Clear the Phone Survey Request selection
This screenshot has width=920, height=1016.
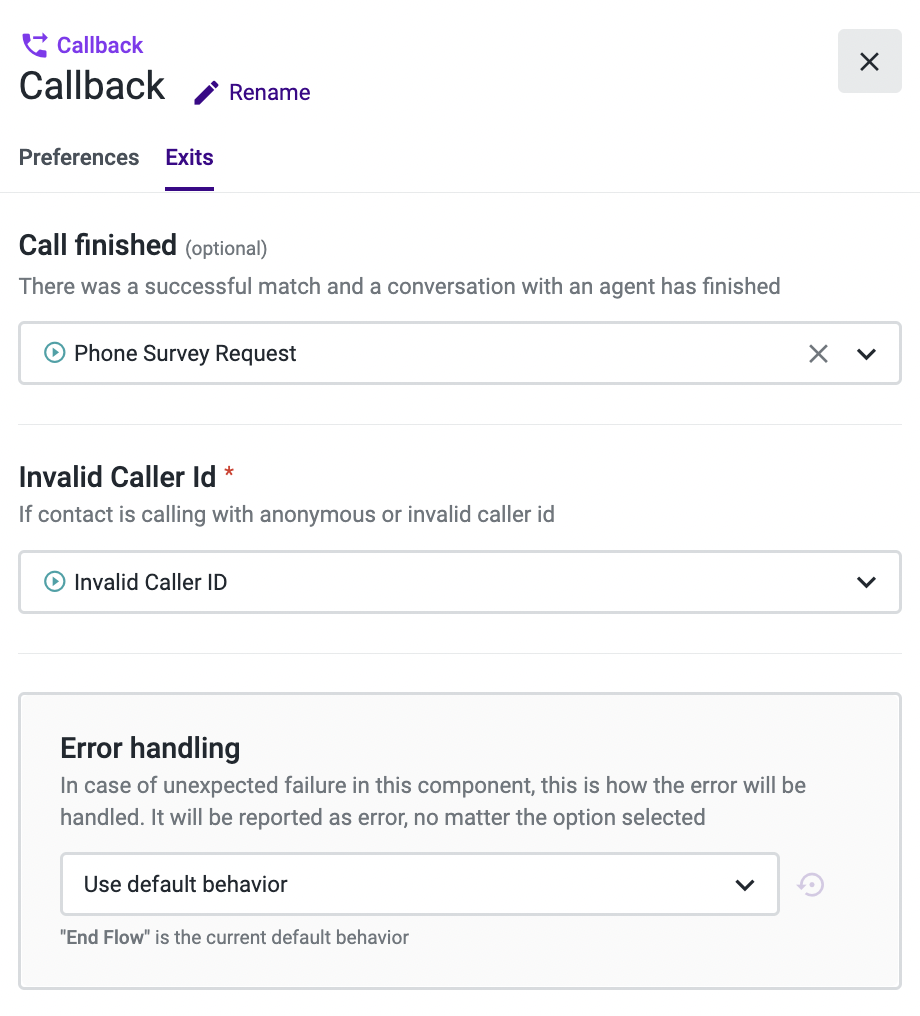pos(818,353)
